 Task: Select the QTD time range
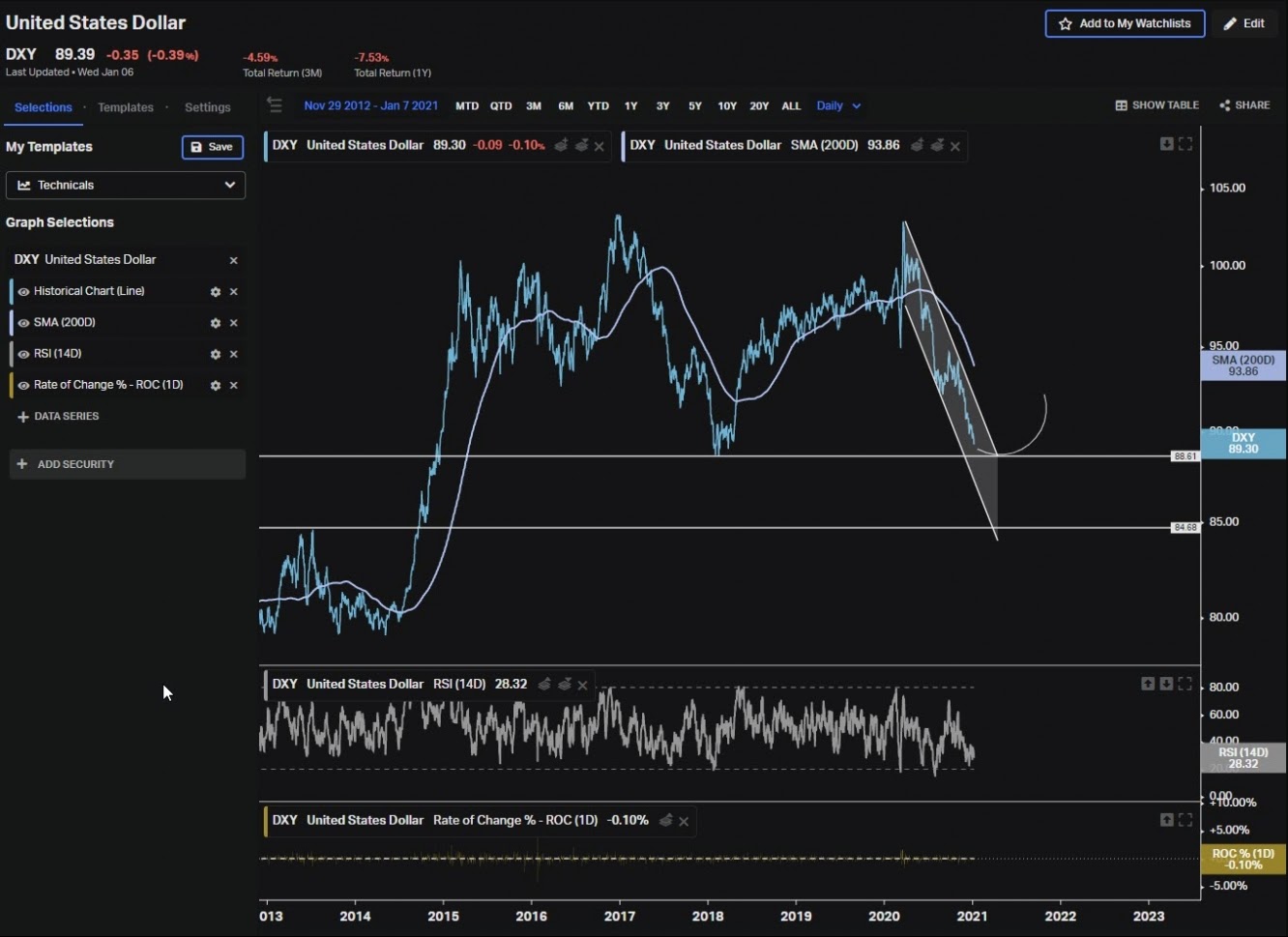(501, 106)
